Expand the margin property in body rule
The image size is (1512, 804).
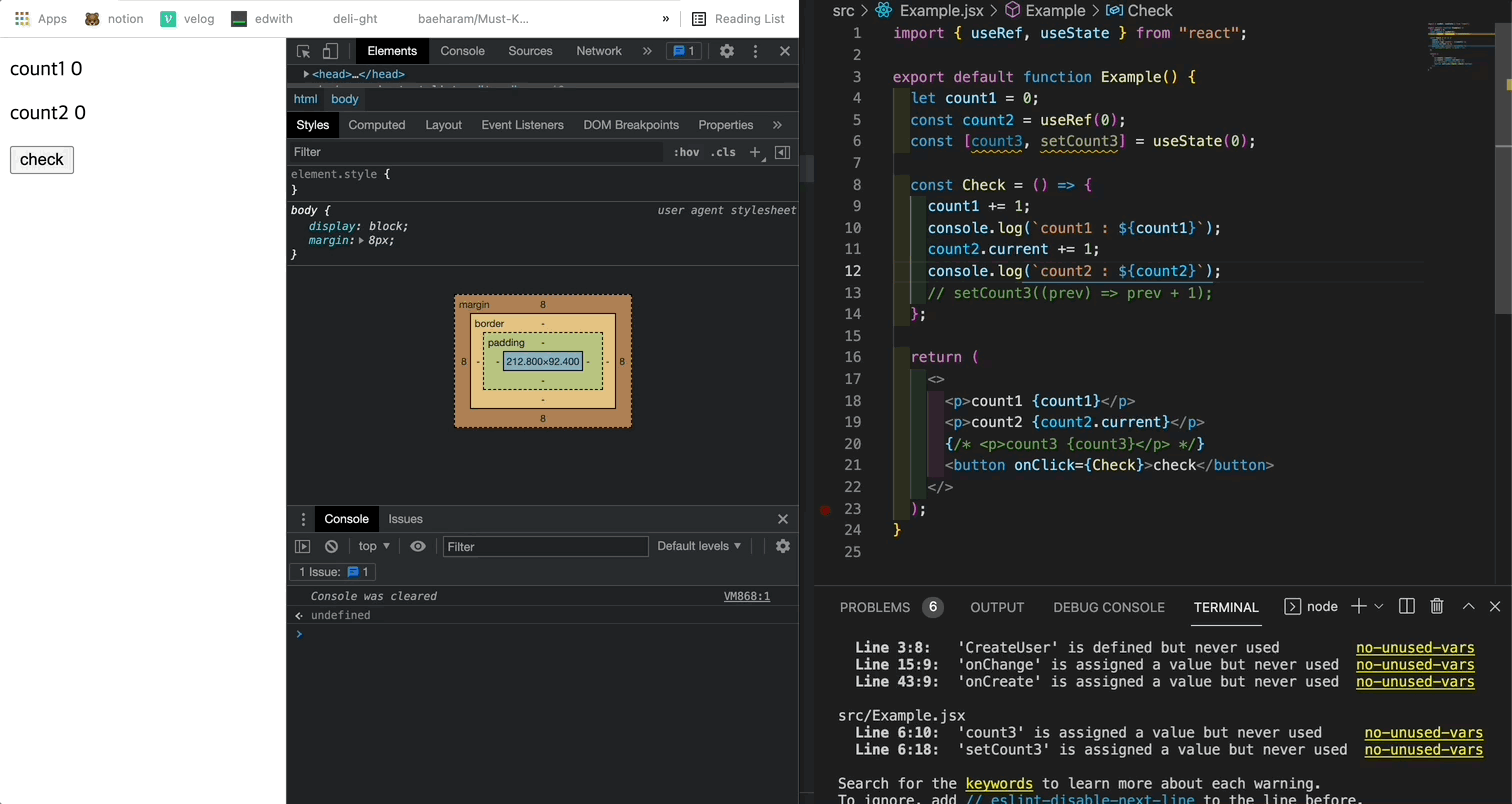click(x=361, y=241)
